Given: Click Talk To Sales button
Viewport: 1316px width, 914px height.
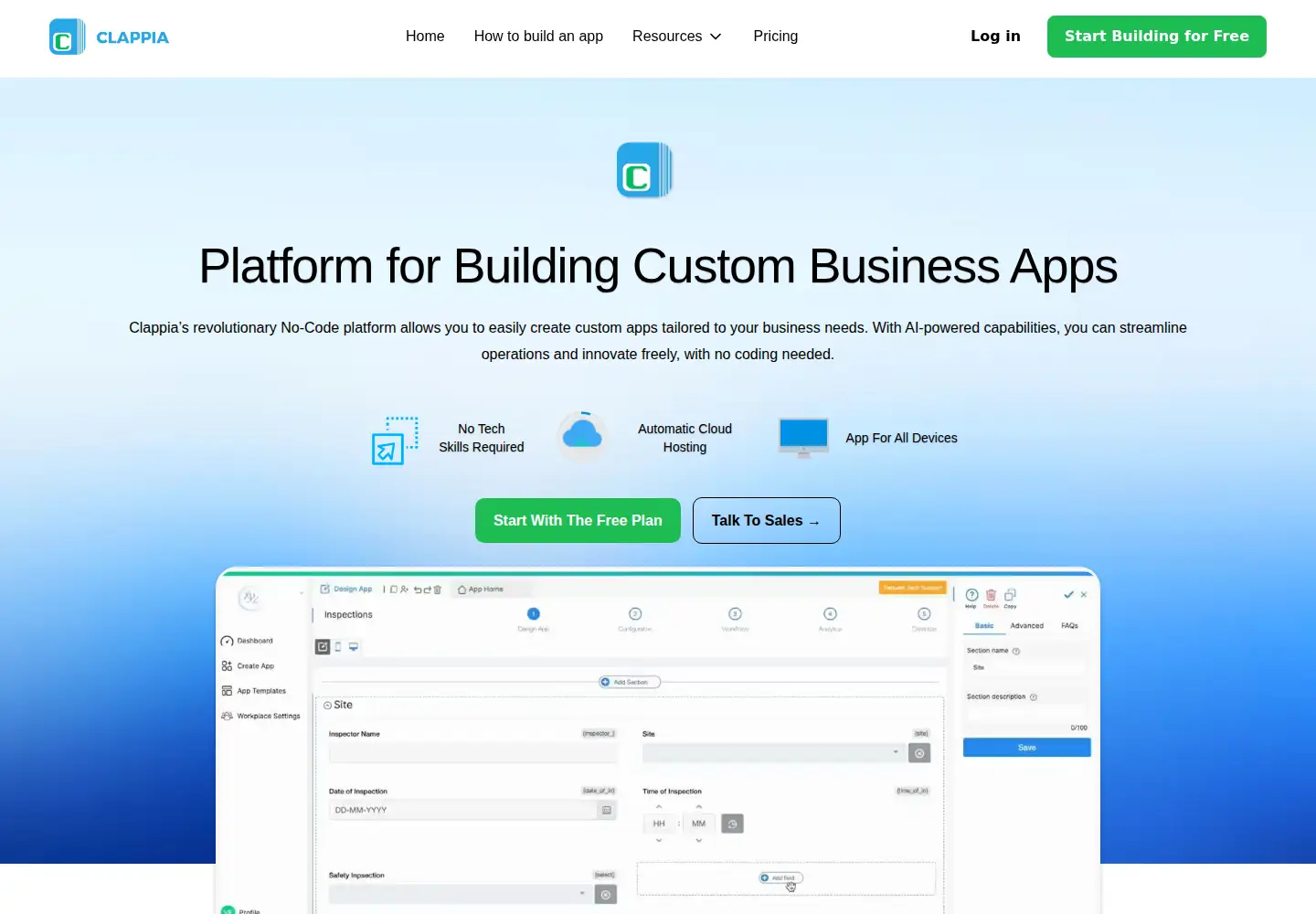Looking at the screenshot, I should (766, 520).
